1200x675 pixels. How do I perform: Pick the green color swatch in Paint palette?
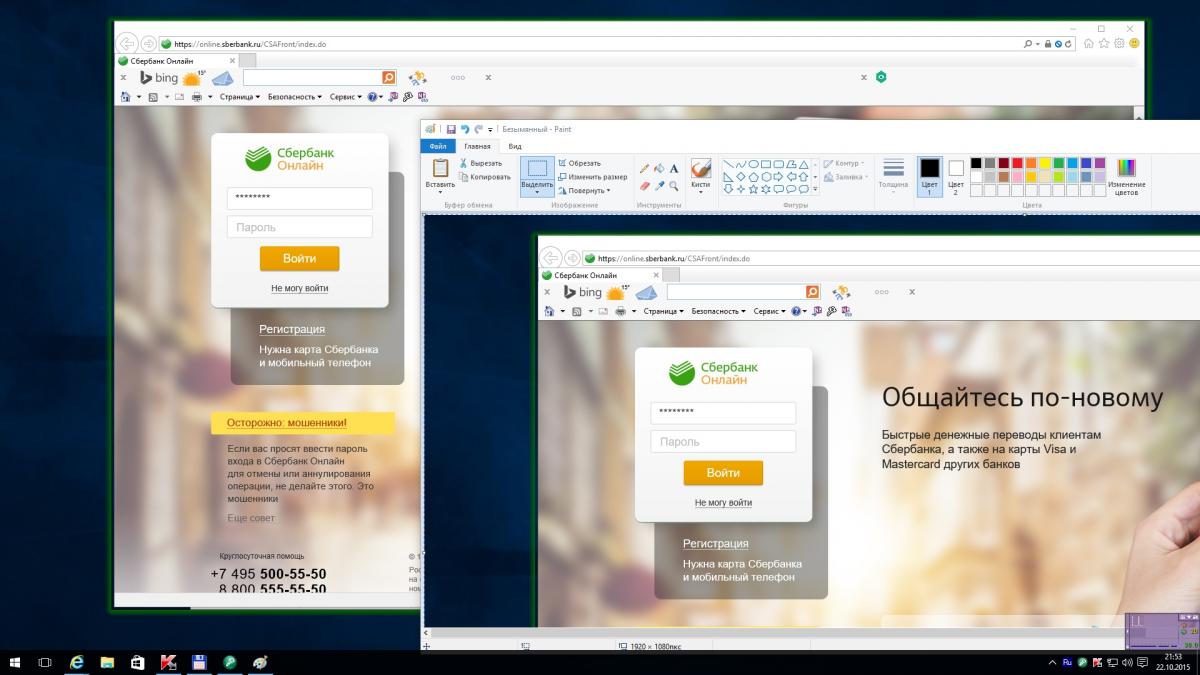pyautogui.click(x=1059, y=163)
